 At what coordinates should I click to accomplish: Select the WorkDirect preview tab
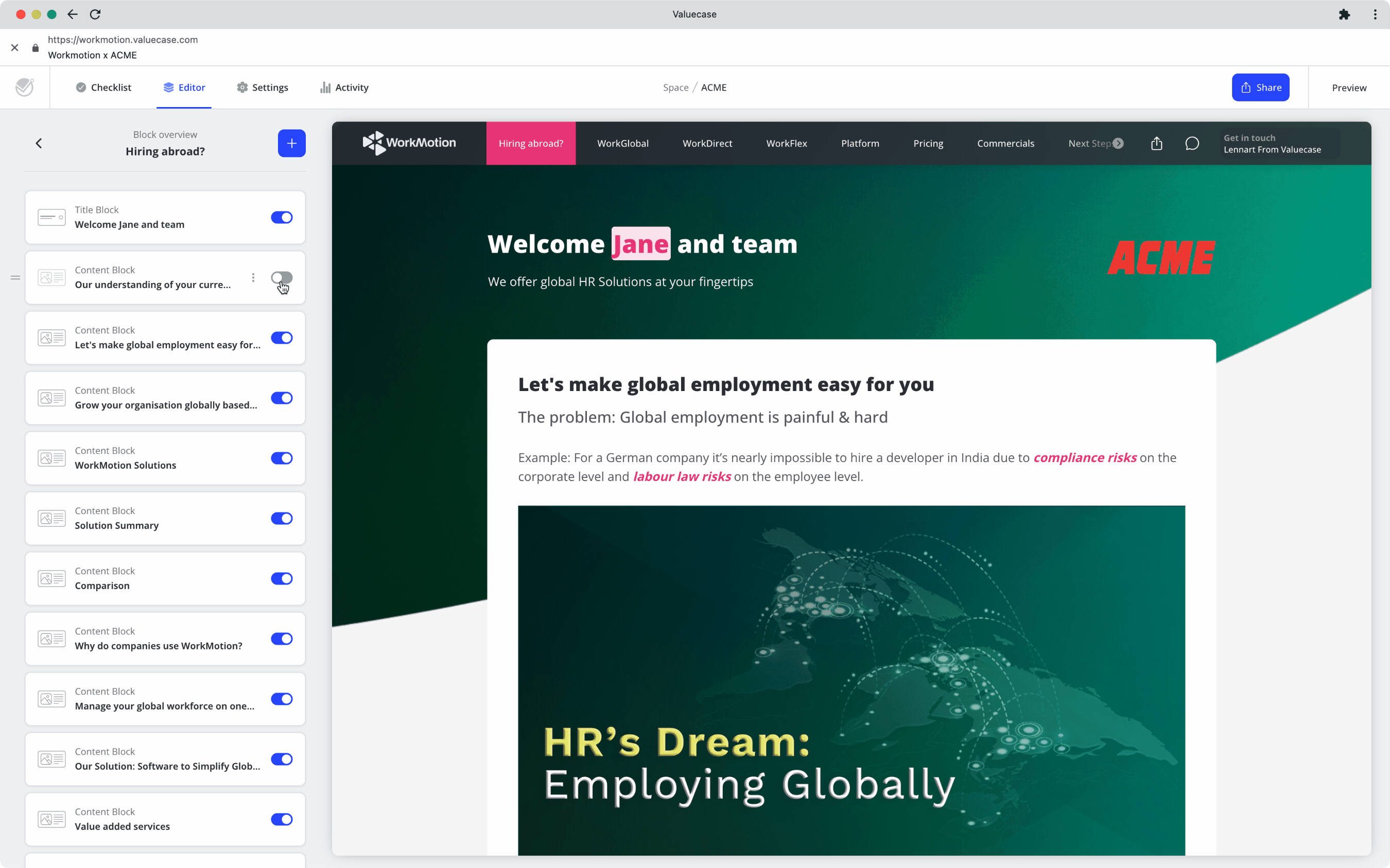point(707,143)
